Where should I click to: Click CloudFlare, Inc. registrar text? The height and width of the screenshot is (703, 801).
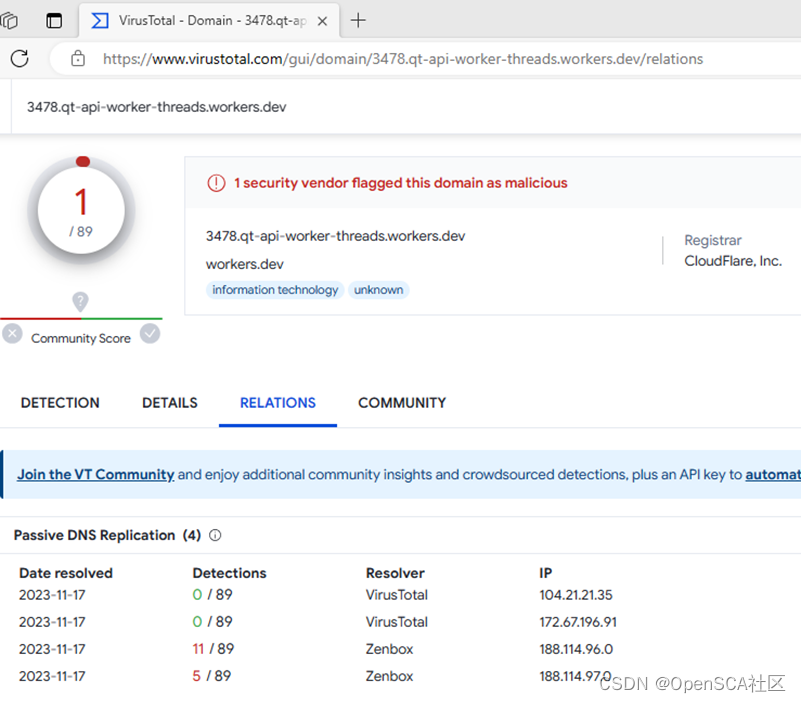coord(733,261)
